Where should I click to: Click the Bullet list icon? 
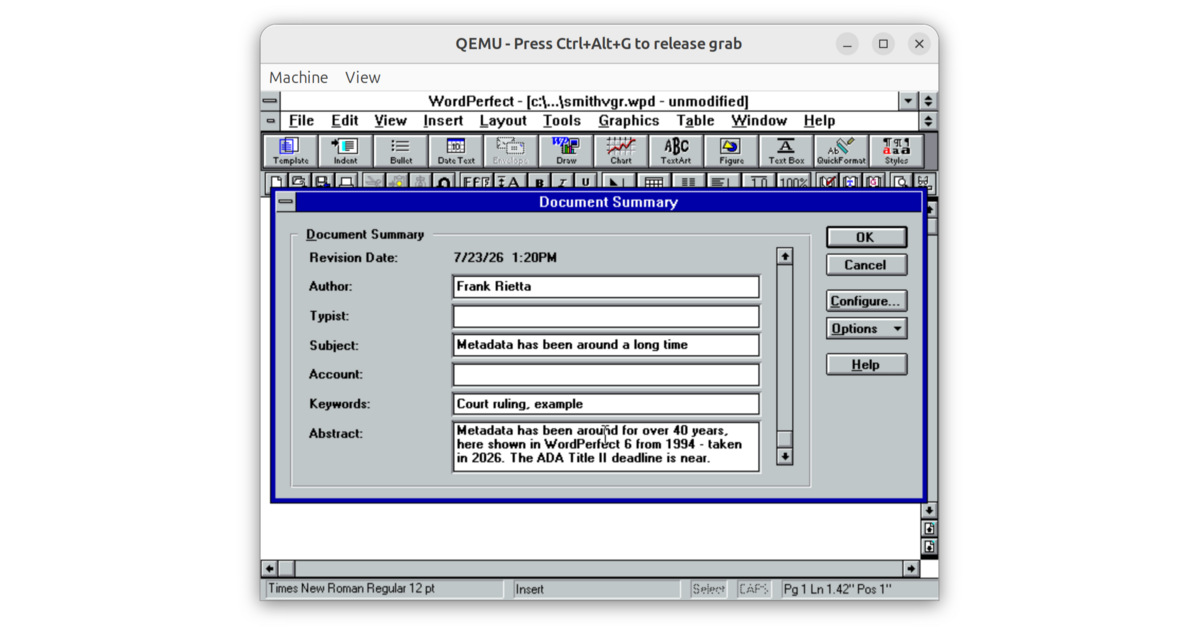[x=400, y=151]
